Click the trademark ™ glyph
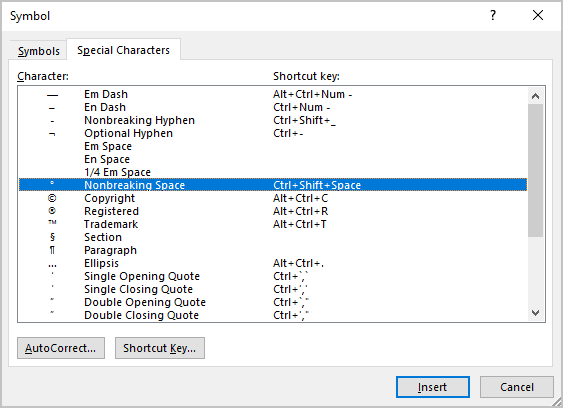The width and height of the screenshot is (563, 408). pyautogui.click(x=52, y=222)
